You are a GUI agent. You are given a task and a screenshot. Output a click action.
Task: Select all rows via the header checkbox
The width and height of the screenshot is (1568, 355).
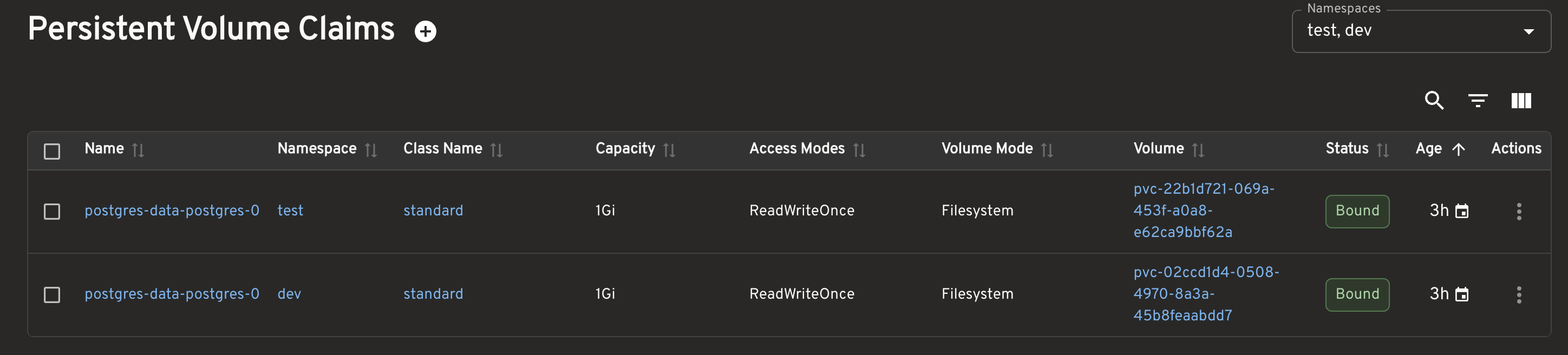coord(52,150)
